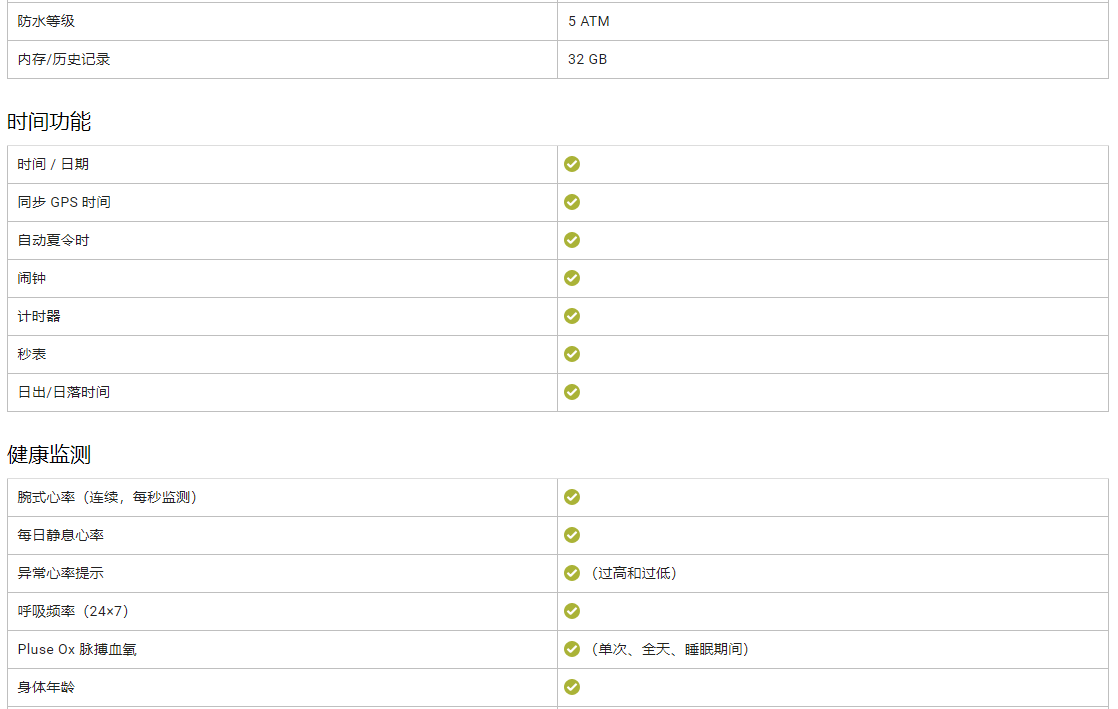
Task: Click the 时间功能 section heading
Action: point(49,122)
